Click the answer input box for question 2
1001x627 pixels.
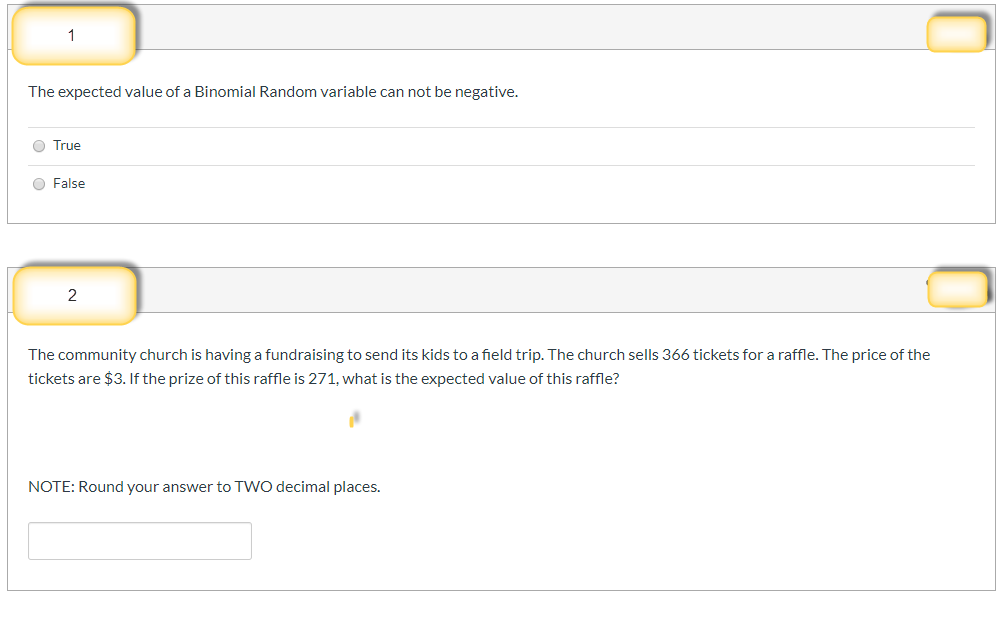[x=139, y=540]
